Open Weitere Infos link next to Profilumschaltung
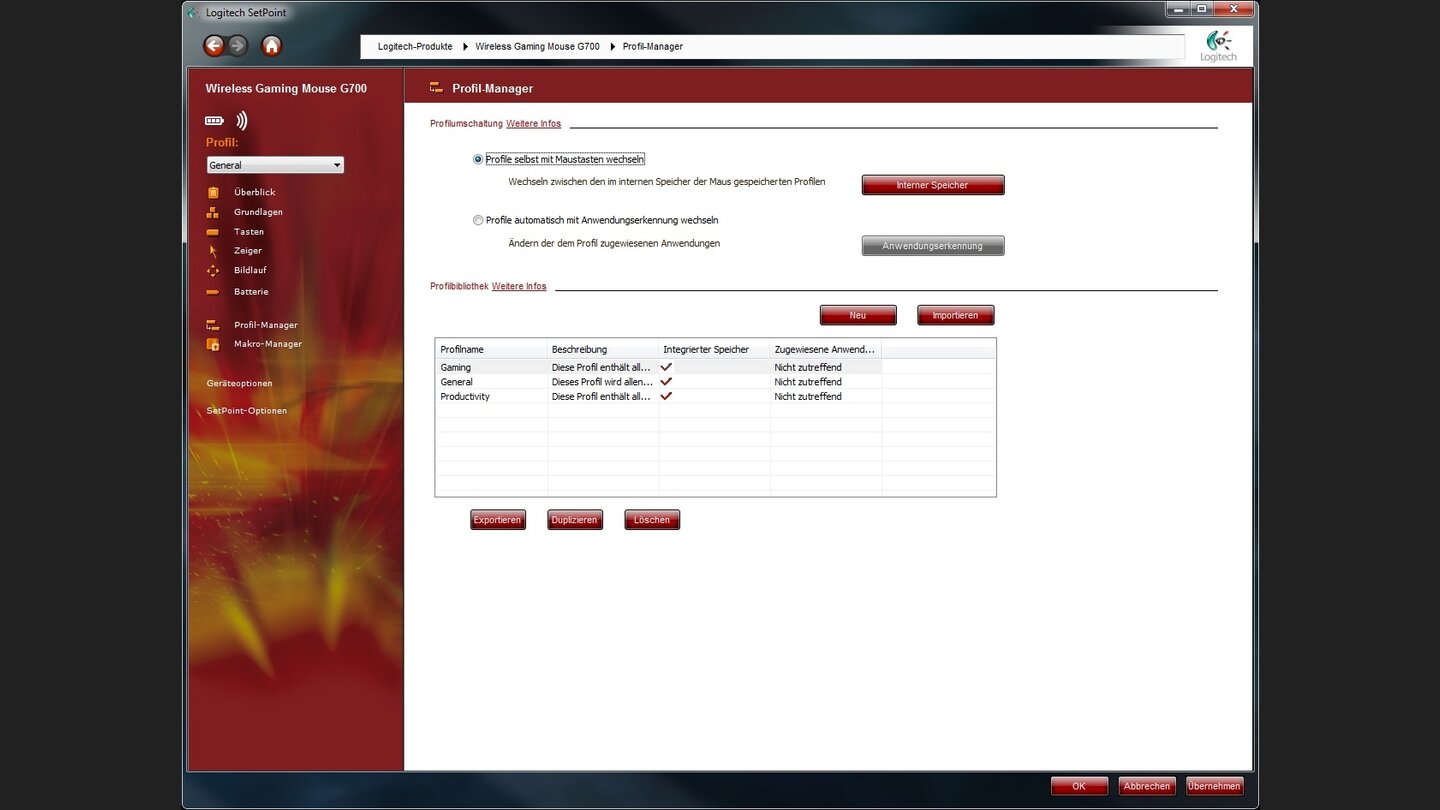This screenshot has width=1440, height=810. pyautogui.click(x=534, y=124)
